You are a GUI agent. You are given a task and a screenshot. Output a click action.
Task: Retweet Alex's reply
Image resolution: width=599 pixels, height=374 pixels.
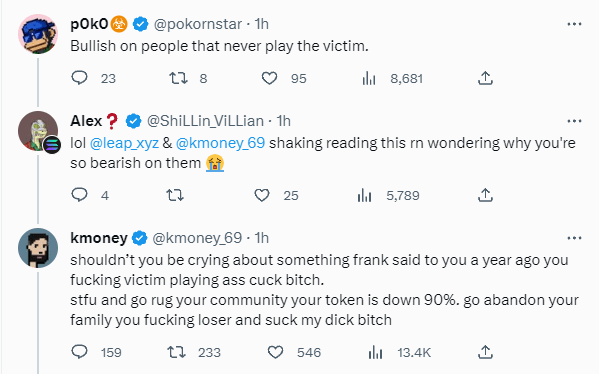[175, 195]
